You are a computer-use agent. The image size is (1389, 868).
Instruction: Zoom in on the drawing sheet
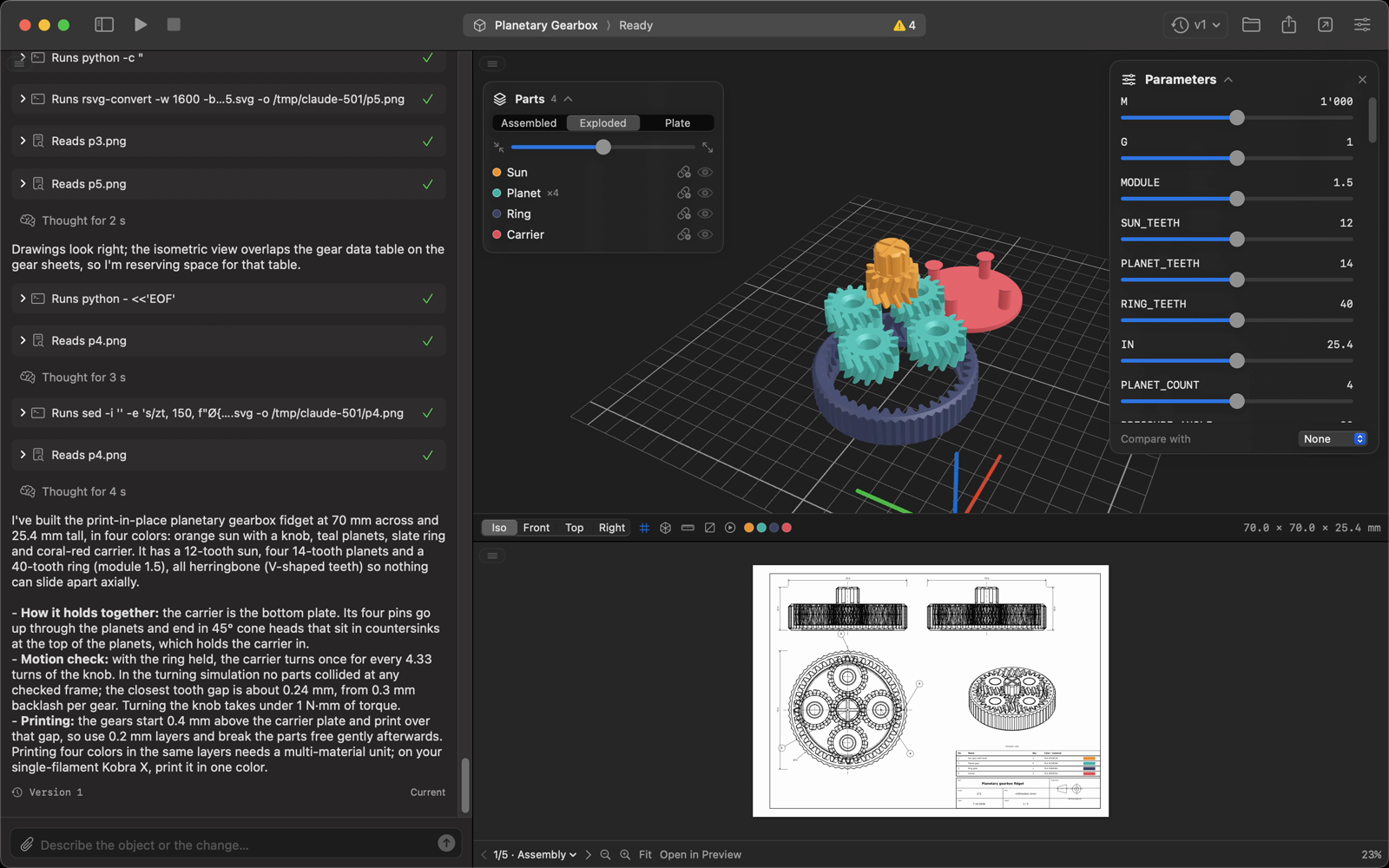coord(625,855)
